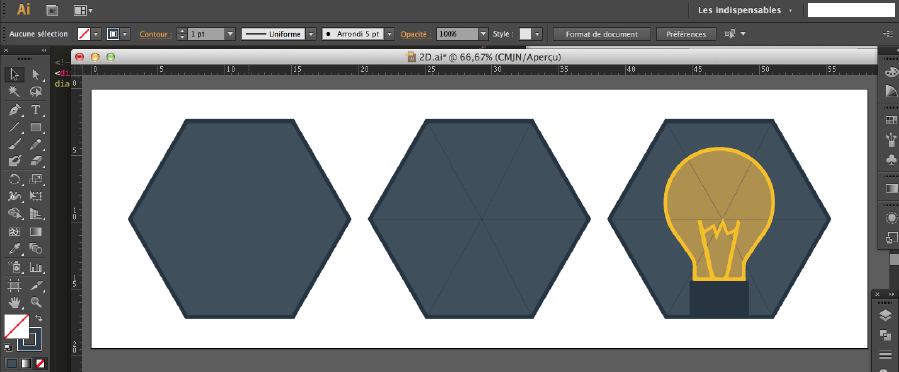Select the Direct Selection tool
Screen dimensions: 899x372
pyautogui.click(x=36, y=75)
